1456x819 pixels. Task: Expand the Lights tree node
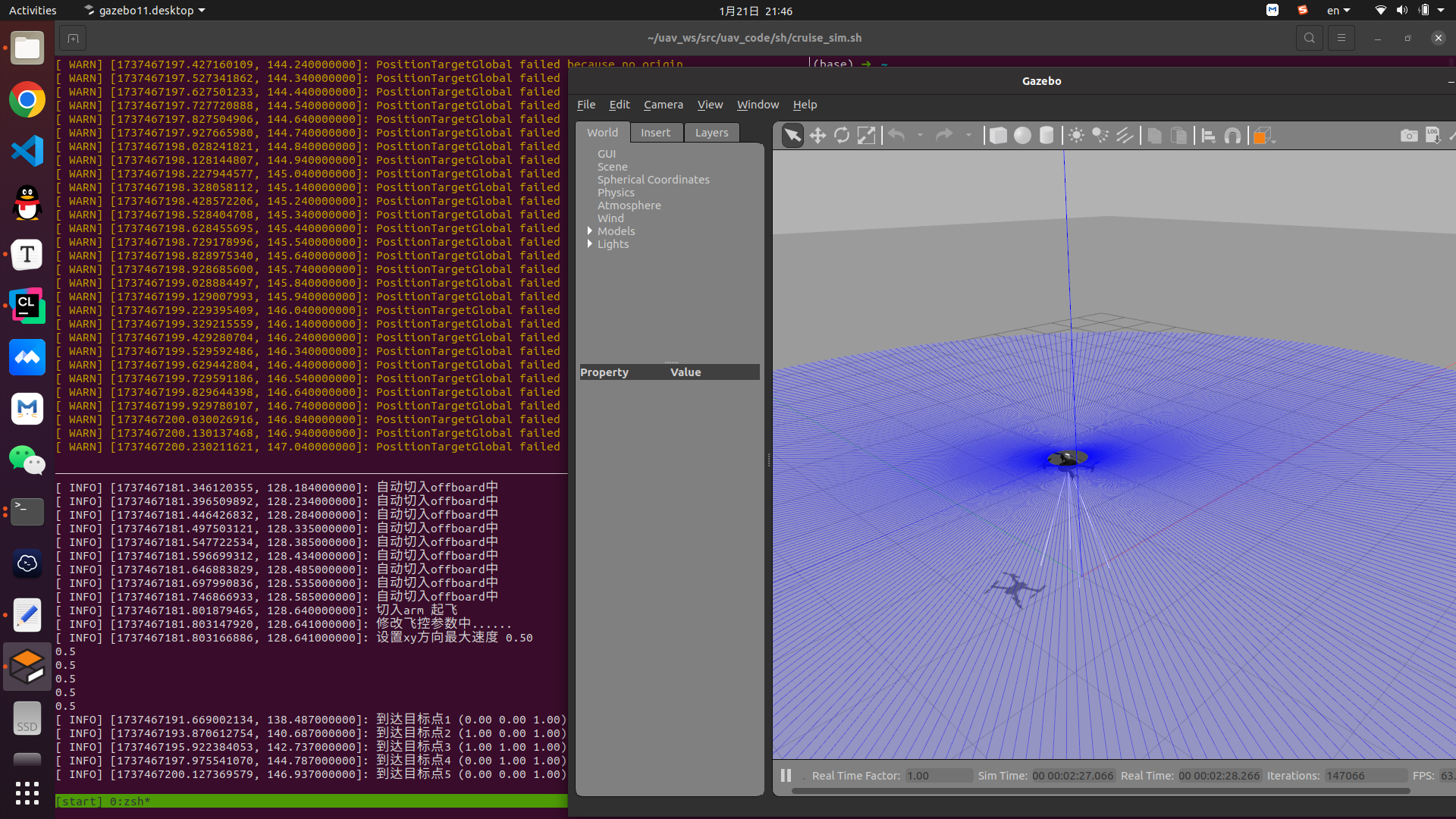tap(590, 243)
